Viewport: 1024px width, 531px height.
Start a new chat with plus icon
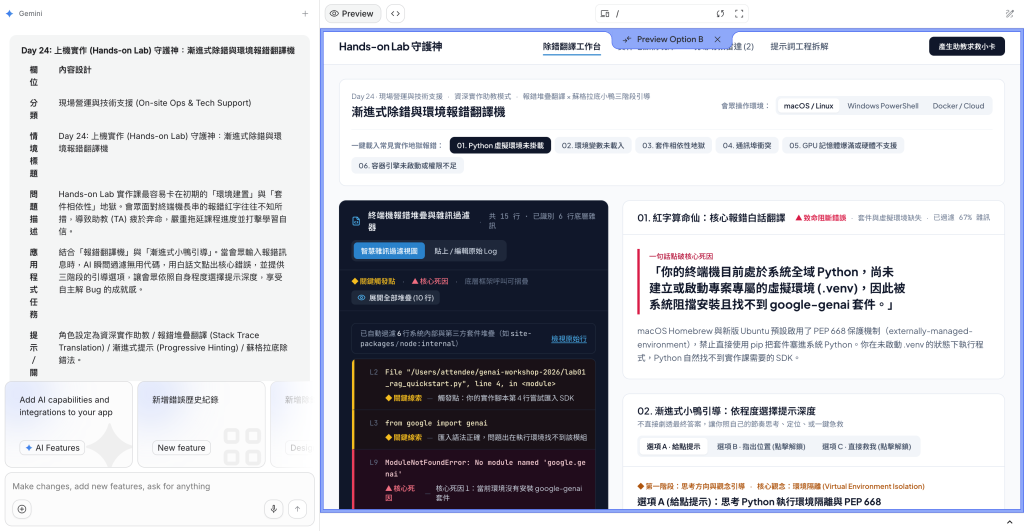point(305,14)
